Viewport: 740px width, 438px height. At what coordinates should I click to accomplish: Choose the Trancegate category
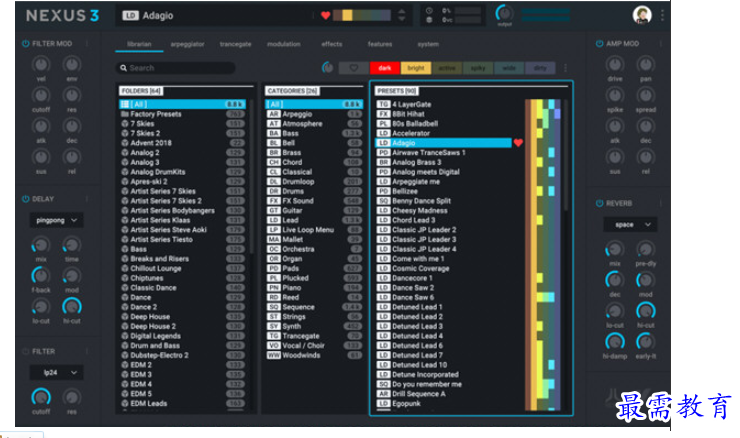tap(314, 336)
